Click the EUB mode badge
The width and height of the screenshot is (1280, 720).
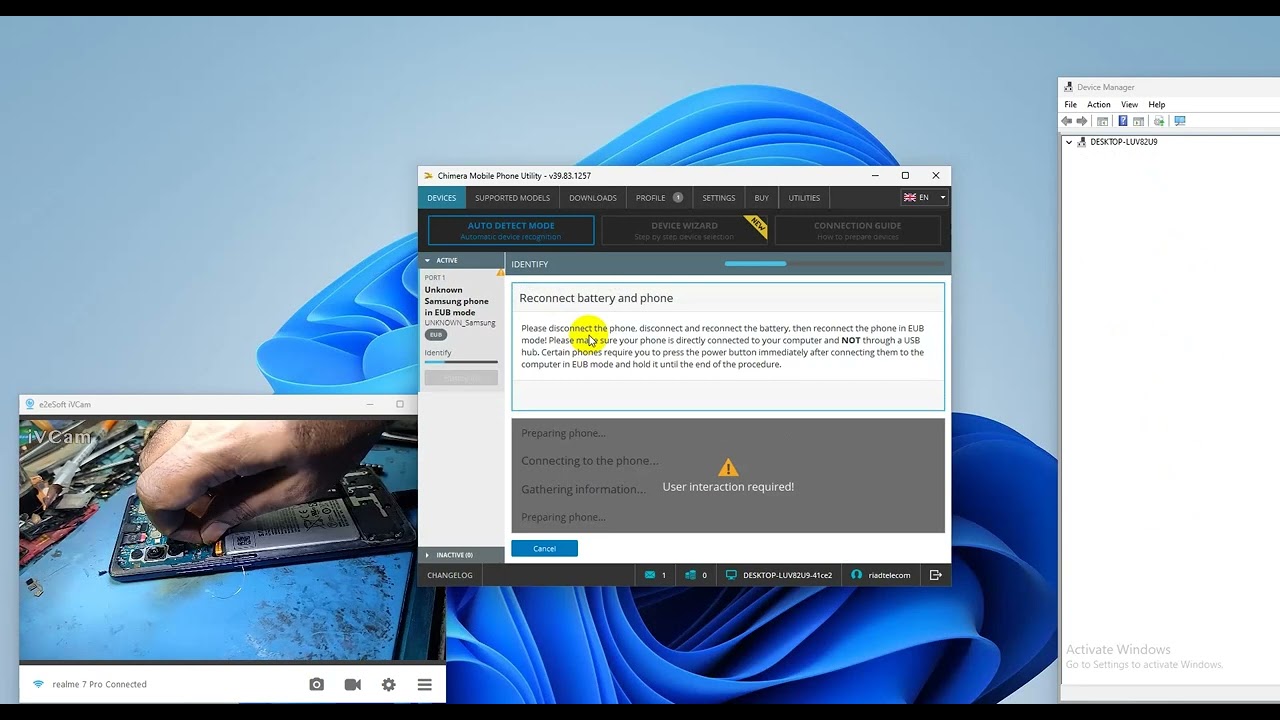point(436,335)
